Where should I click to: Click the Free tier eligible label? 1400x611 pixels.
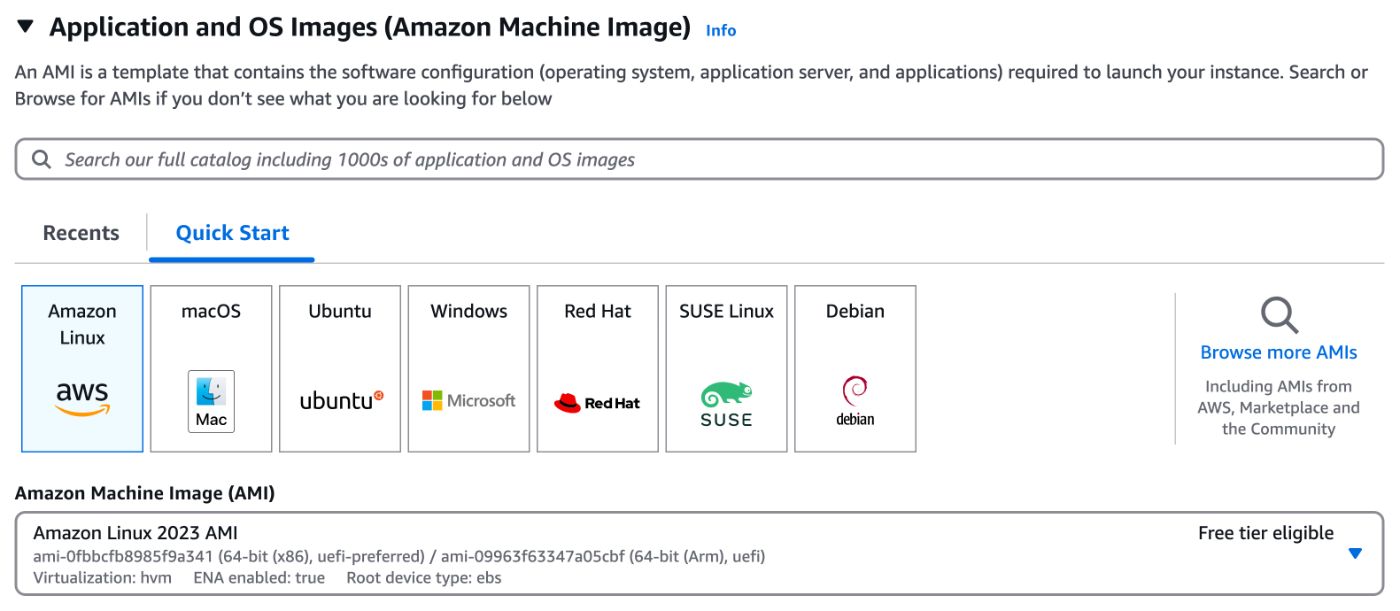click(1265, 533)
